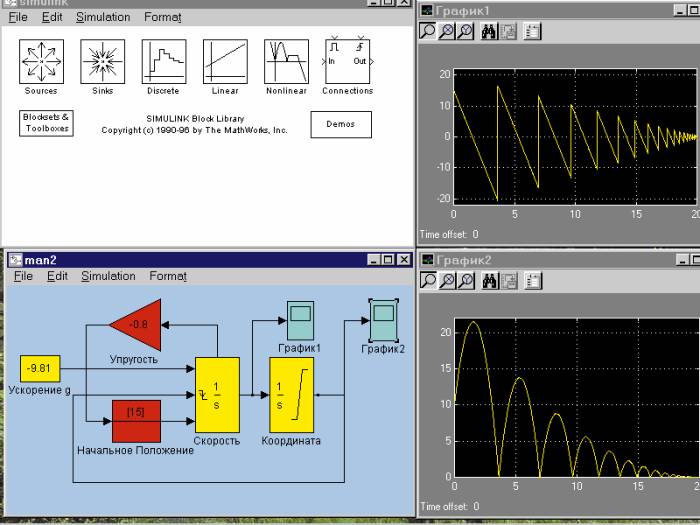This screenshot has width=700, height=525.
Task: Click the Blocksets & Toolboxes button
Action: pos(46,123)
